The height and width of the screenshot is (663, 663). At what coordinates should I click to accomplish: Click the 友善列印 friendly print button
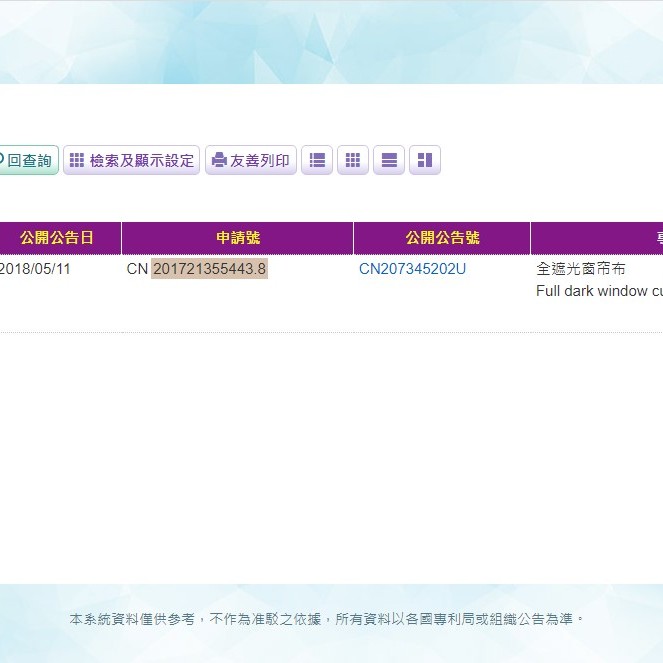click(x=251, y=160)
